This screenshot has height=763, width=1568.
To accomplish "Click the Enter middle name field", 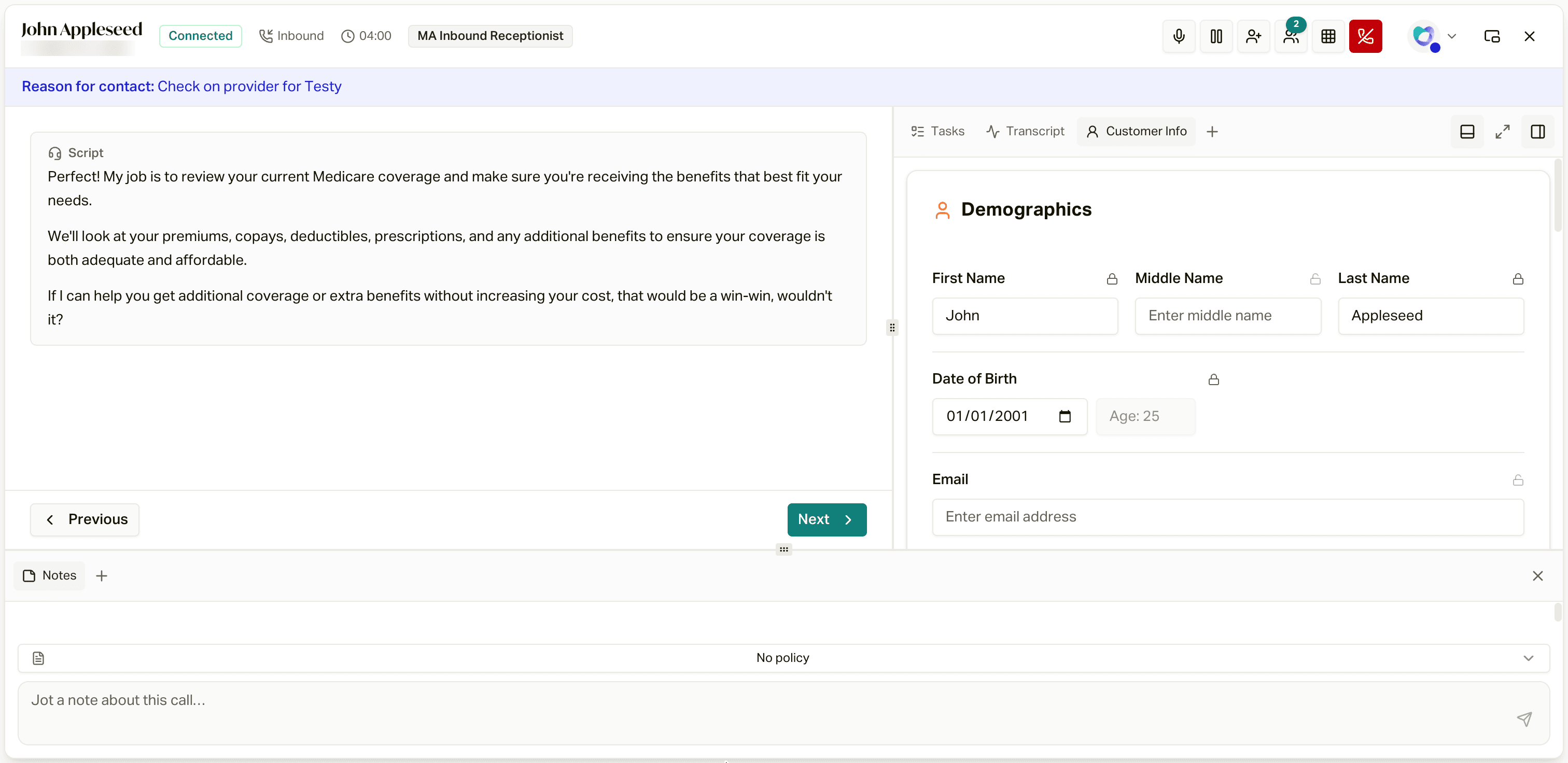I will pos(1228,316).
